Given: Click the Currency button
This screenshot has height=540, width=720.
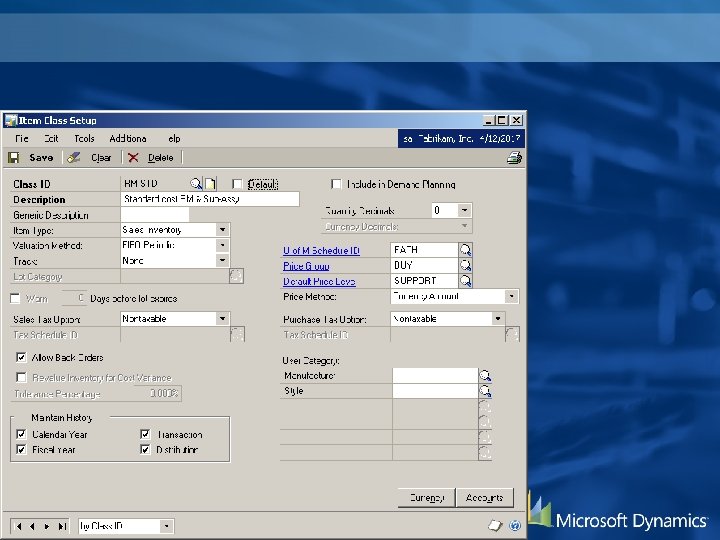Looking at the screenshot, I should tap(426, 498).
